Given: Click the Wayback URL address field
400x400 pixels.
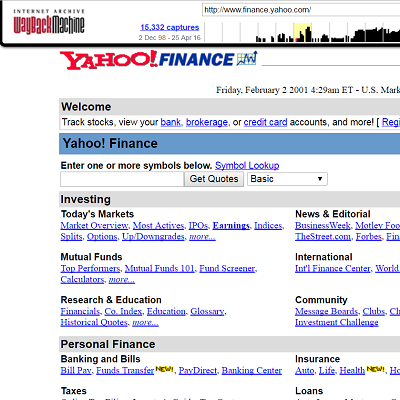Looking at the screenshot, I should pyautogui.click(x=301, y=10).
